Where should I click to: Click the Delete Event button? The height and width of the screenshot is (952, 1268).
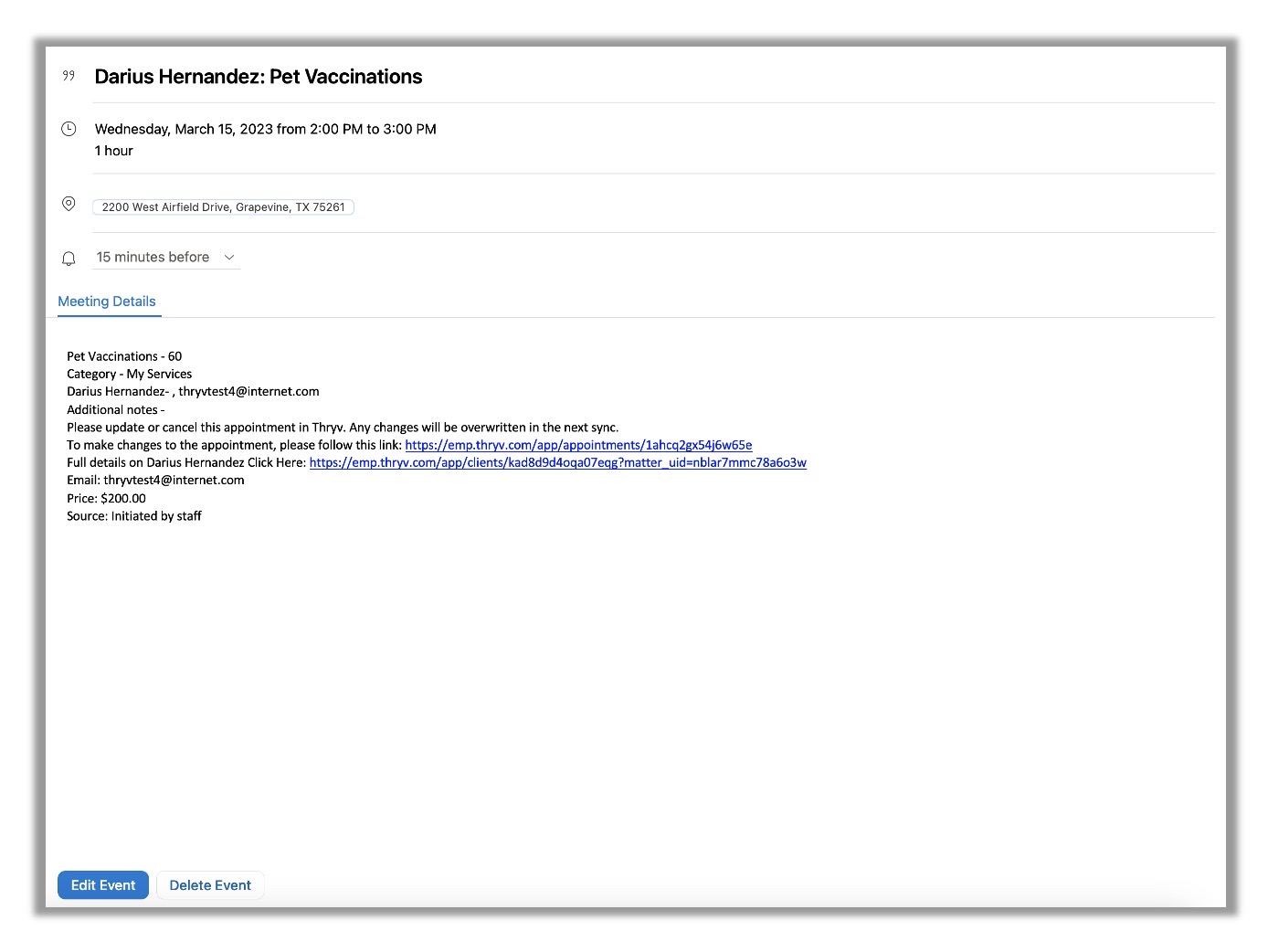pyautogui.click(x=210, y=885)
